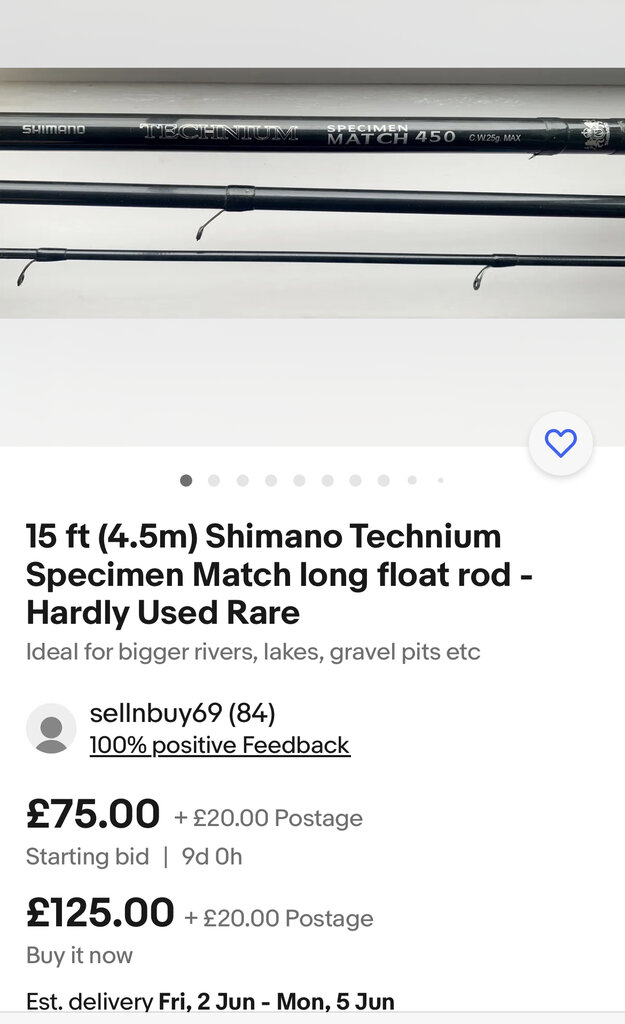This screenshot has height=1024, width=625.
Task: Show the fourth photo via carousel dot
Action: [270, 480]
